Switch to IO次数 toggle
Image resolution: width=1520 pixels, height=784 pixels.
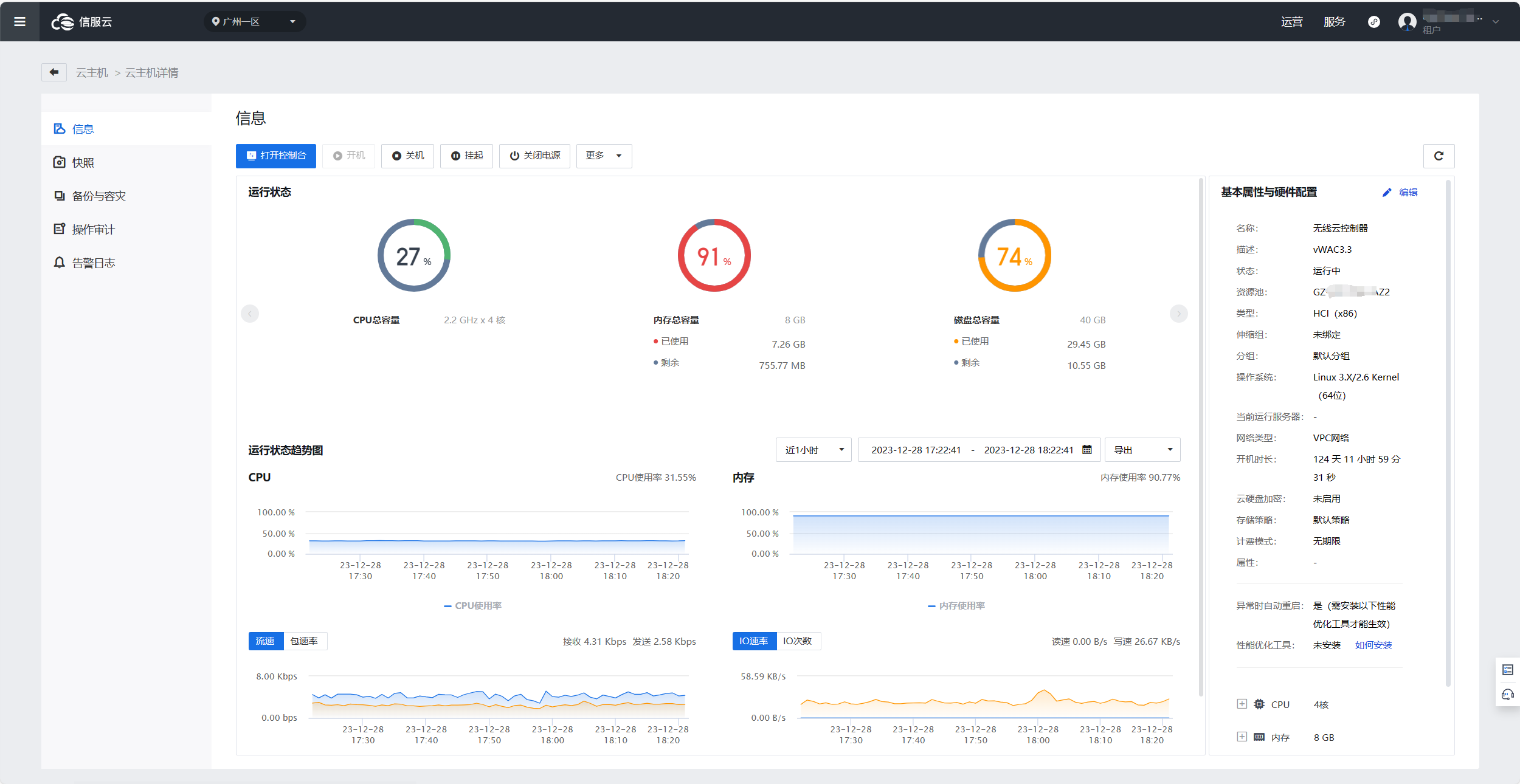coord(797,641)
